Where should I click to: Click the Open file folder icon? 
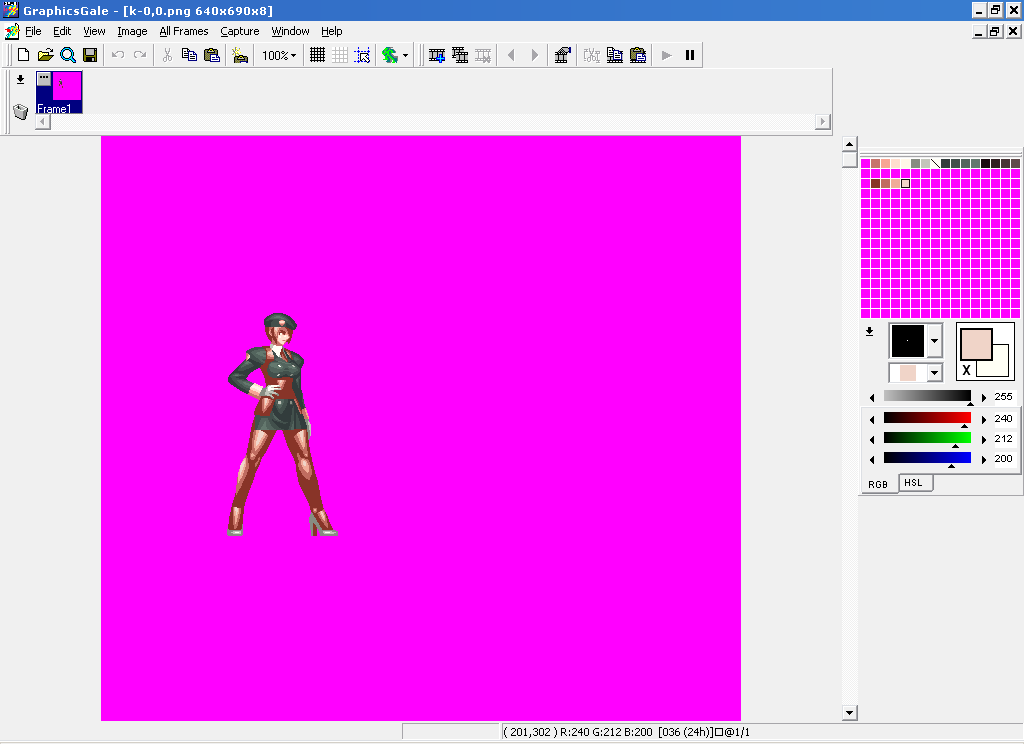click(x=45, y=55)
